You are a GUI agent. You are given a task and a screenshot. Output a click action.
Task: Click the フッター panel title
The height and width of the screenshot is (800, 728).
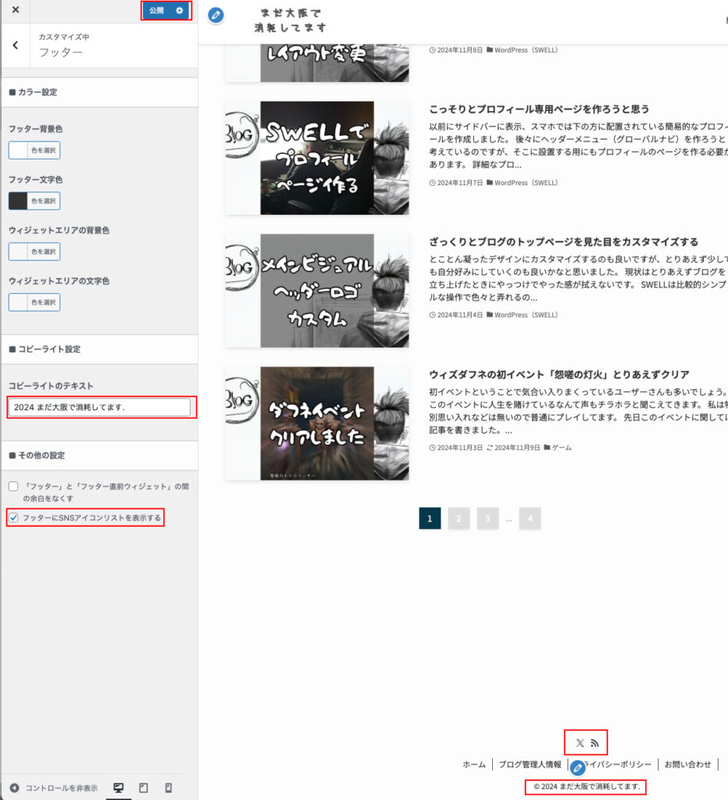[x=60, y=52]
